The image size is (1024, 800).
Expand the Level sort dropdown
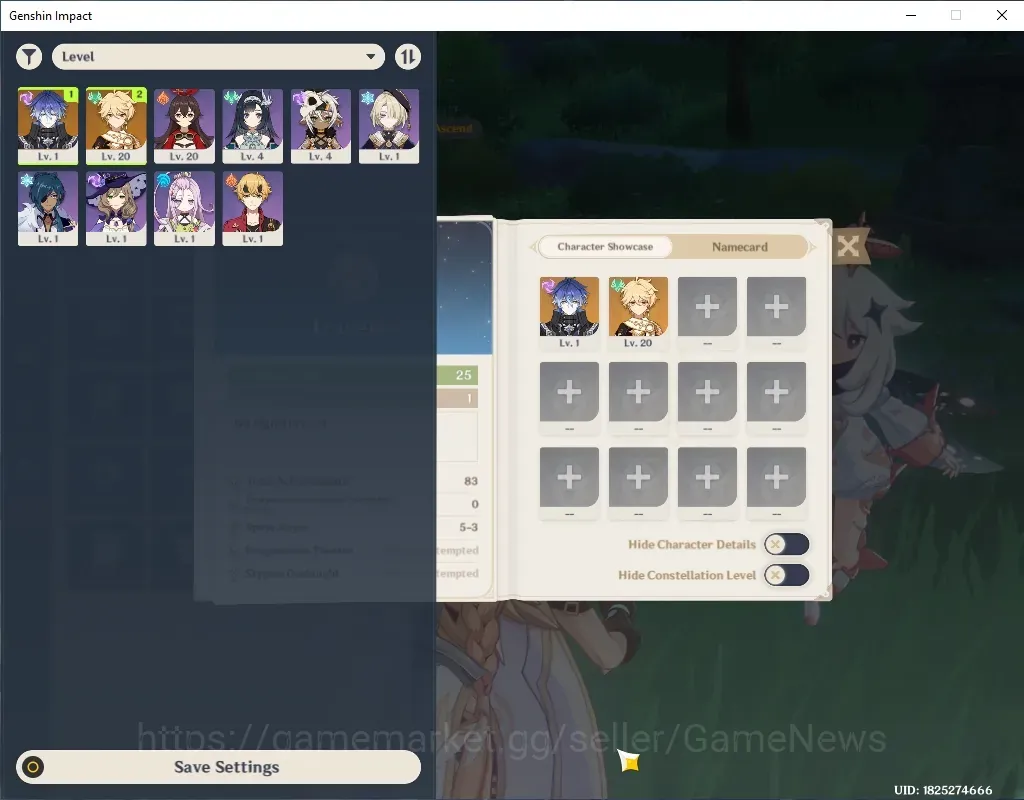[218, 57]
